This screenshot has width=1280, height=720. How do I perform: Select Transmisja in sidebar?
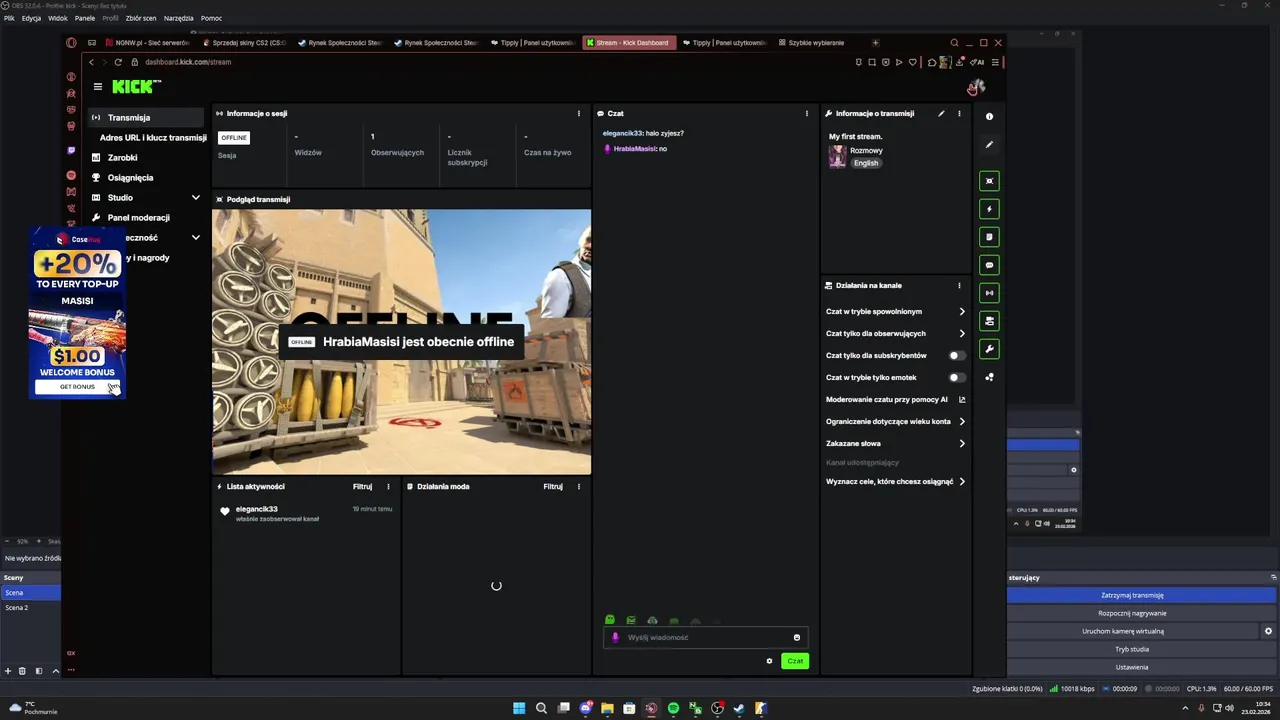tap(145, 118)
